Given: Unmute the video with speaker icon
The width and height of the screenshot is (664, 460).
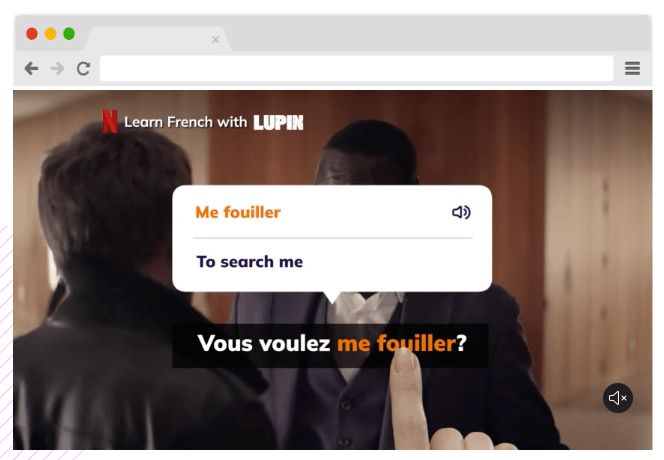Looking at the screenshot, I should pyautogui.click(x=618, y=398).
